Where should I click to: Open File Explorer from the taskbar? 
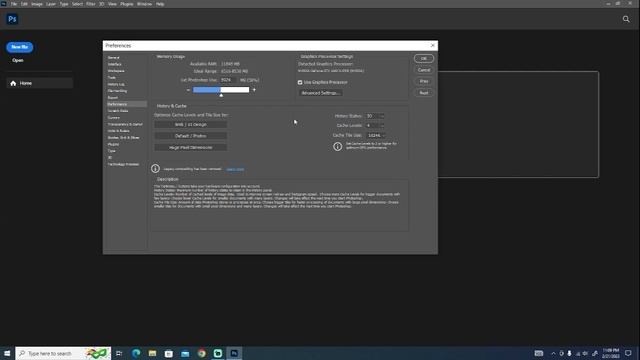[x=152, y=353]
